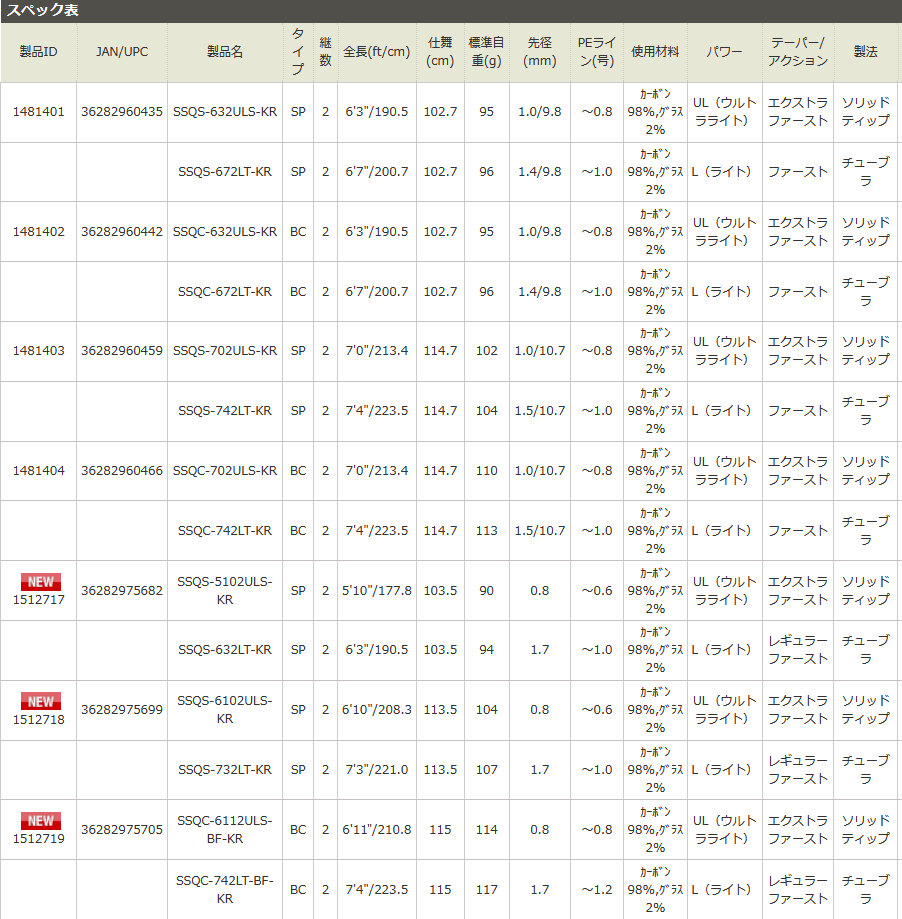Click product name SSQS-632ULS-KR
This screenshot has width=902, height=919.
tap(224, 112)
